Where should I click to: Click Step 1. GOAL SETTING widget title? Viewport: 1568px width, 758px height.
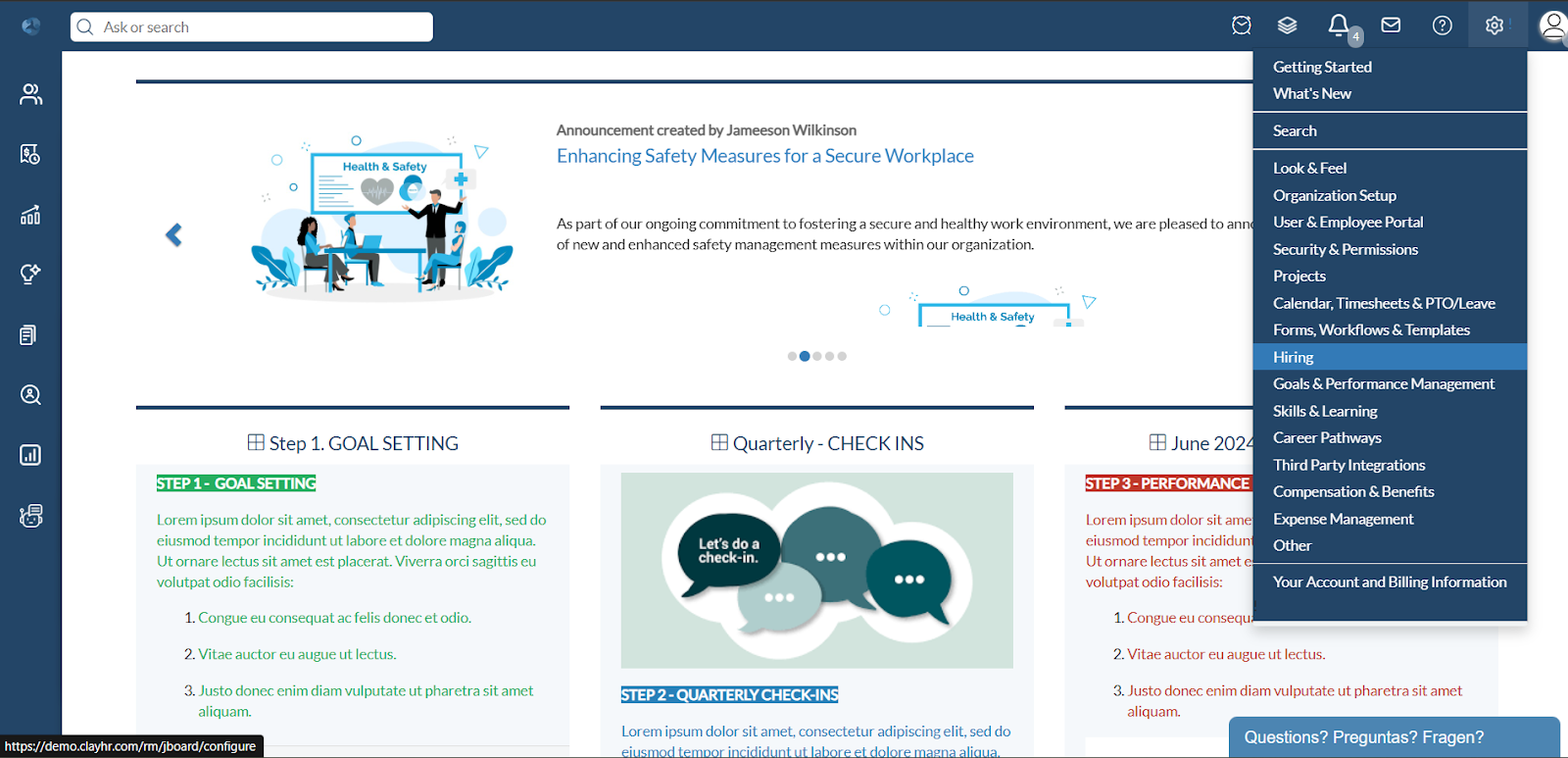[364, 443]
